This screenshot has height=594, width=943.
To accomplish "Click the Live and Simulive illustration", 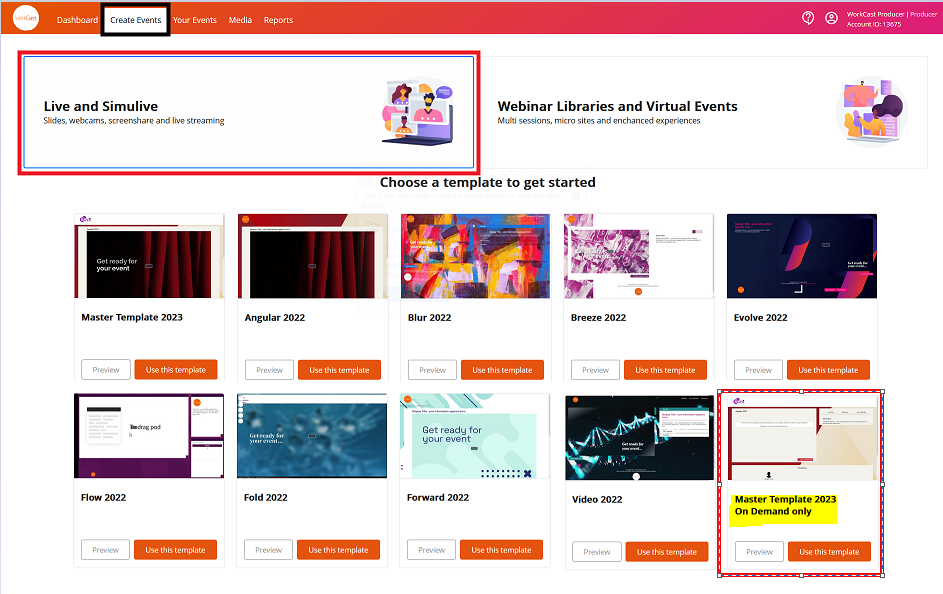I will (x=419, y=112).
